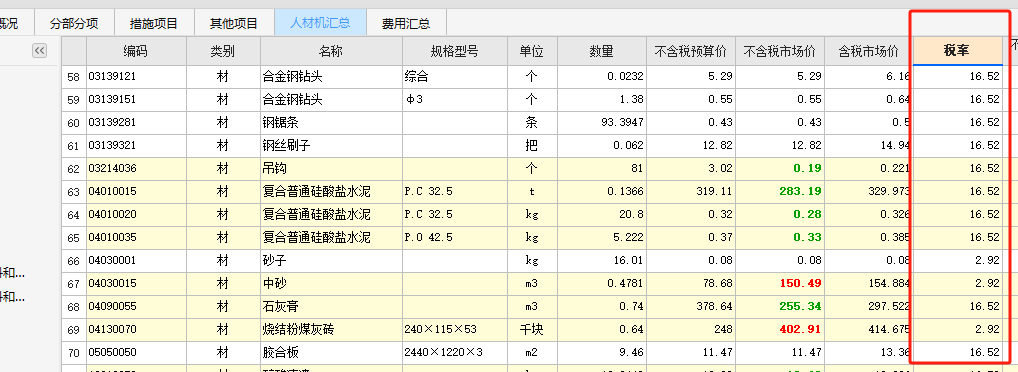Click the 不含税市场价 column header
Screen dimensions: 1018x372
tap(780, 51)
